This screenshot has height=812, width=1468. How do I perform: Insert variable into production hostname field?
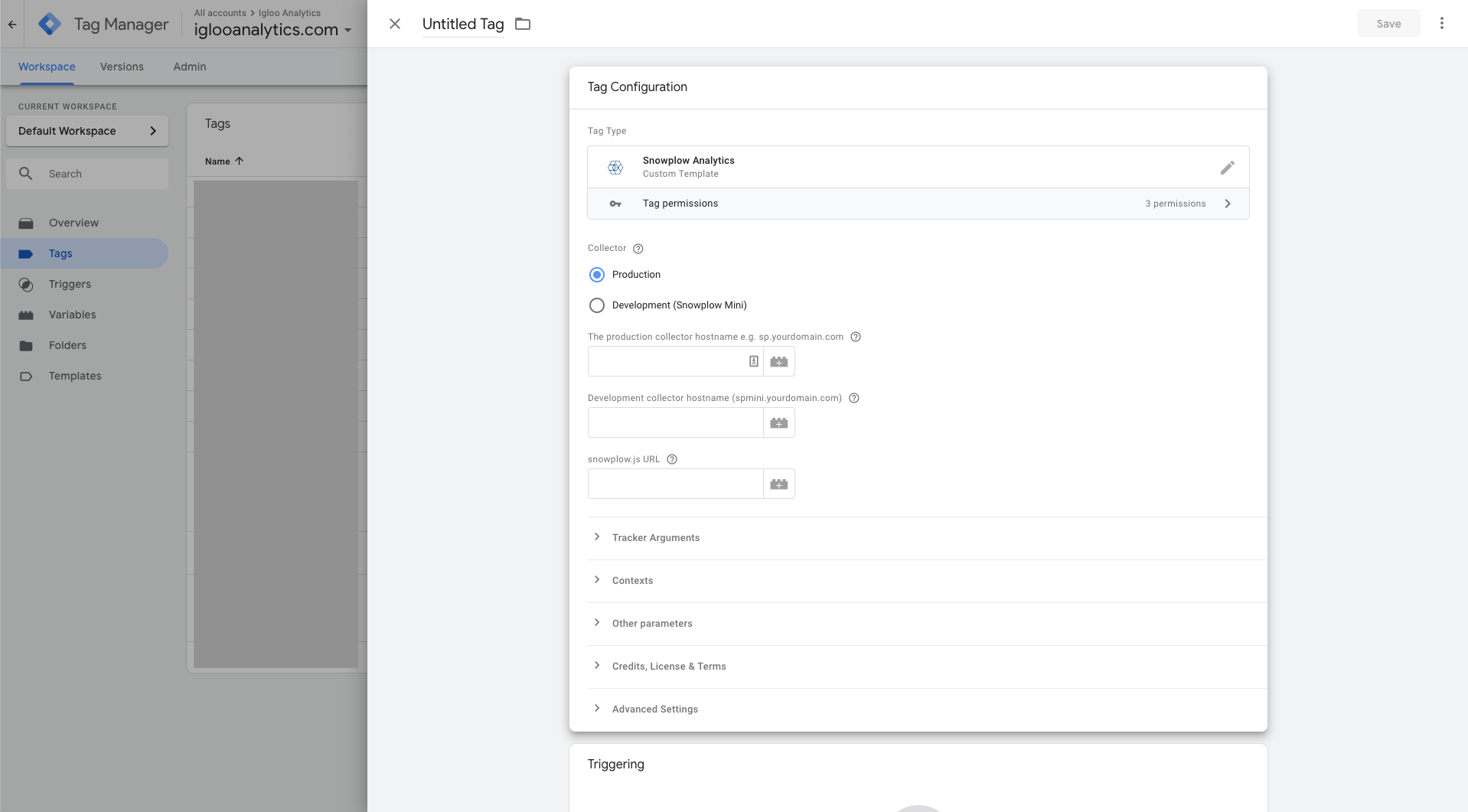779,361
